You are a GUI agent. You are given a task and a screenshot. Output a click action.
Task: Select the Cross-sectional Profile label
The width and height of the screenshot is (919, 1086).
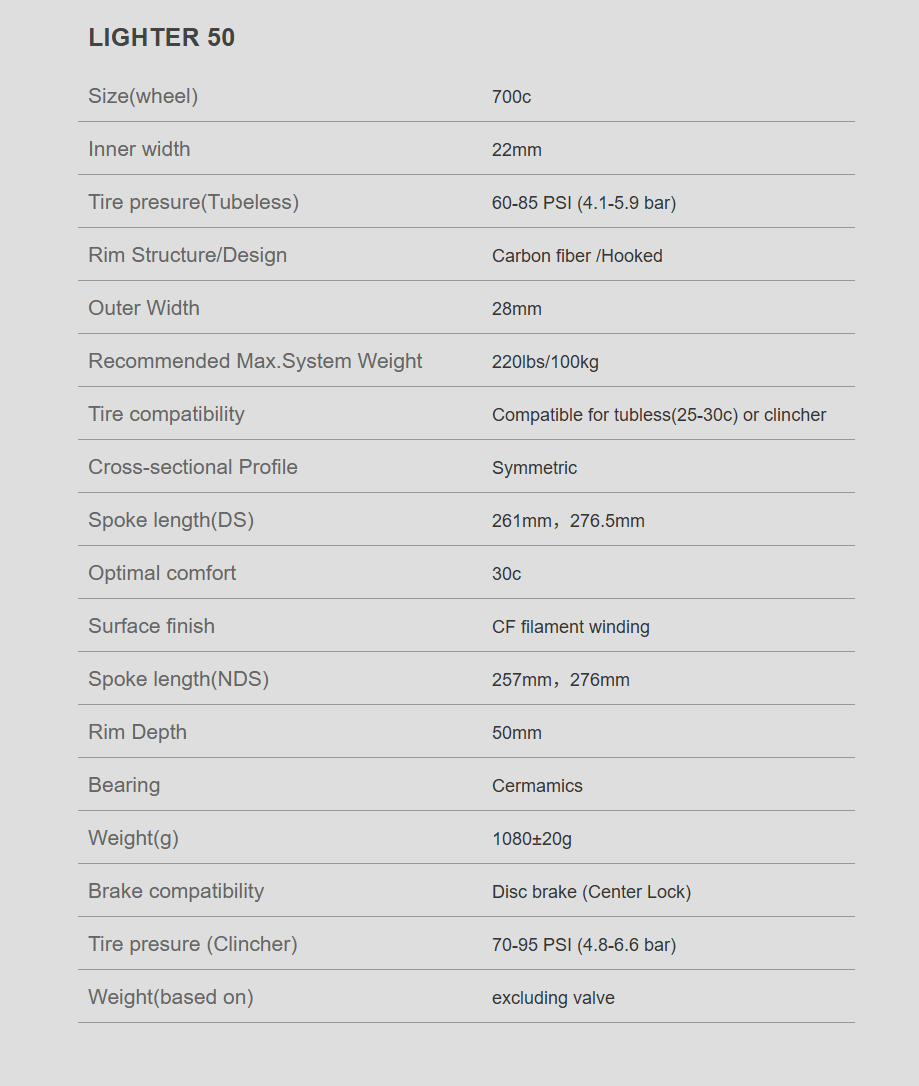tap(193, 468)
